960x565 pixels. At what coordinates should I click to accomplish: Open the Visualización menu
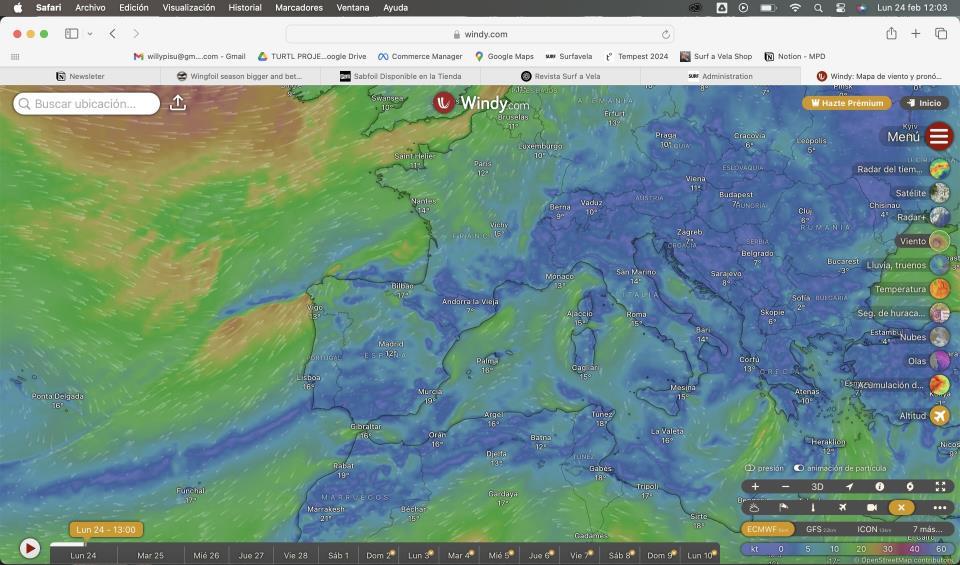189,8
